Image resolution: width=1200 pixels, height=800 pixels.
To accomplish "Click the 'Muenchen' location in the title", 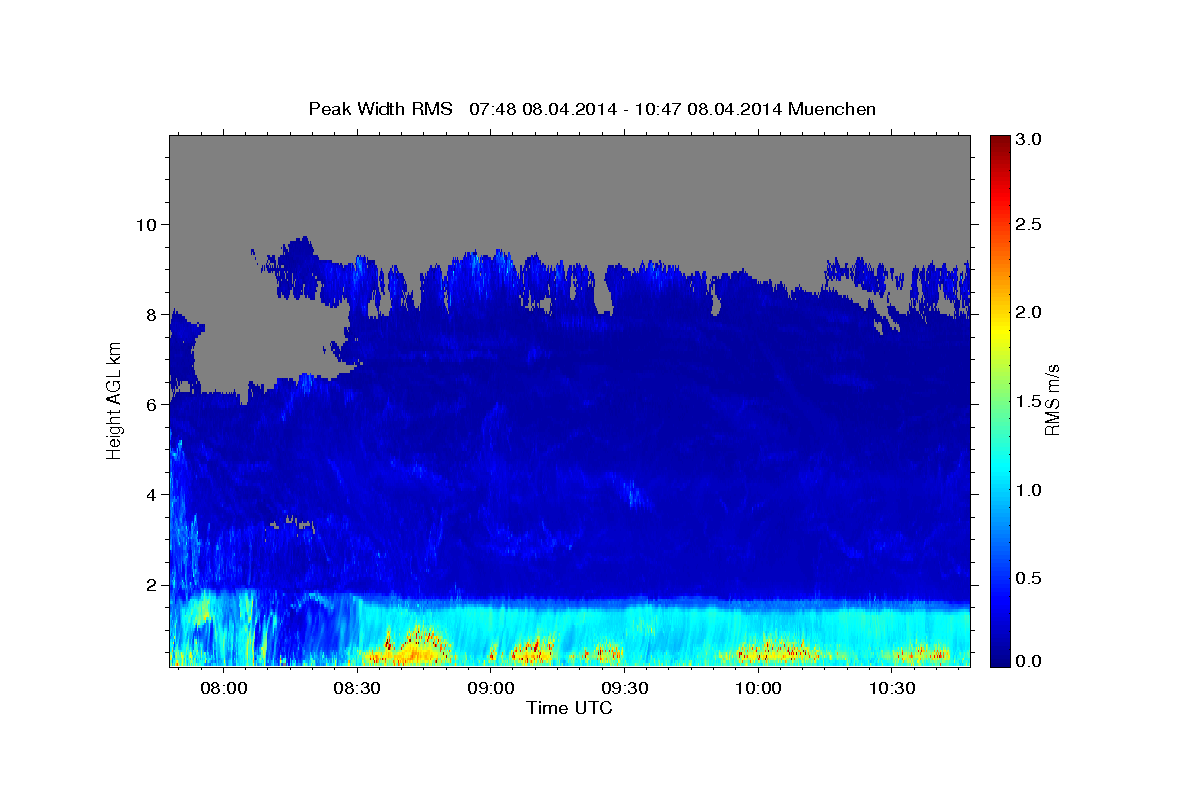I will point(832,109).
